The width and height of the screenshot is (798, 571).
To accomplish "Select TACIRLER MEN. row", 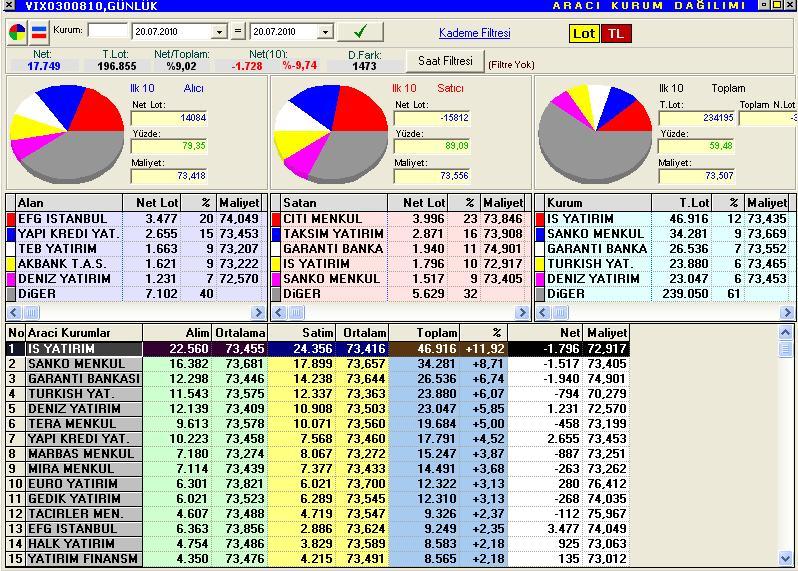I will [318, 514].
